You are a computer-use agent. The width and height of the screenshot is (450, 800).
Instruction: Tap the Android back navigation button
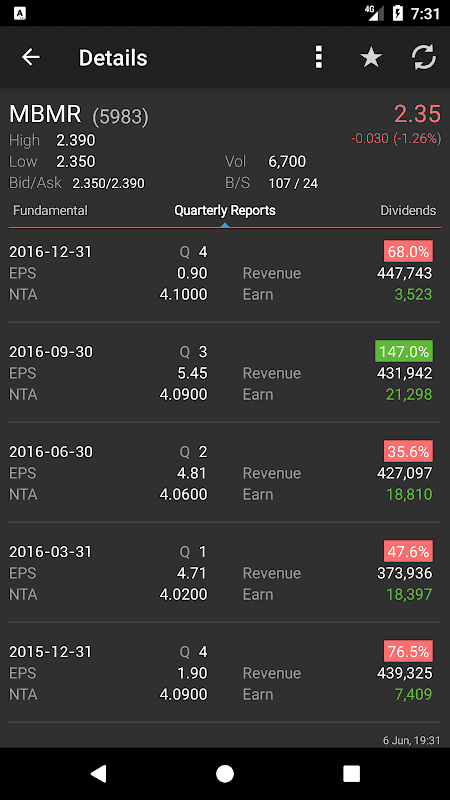pyautogui.click(x=98, y=773)
